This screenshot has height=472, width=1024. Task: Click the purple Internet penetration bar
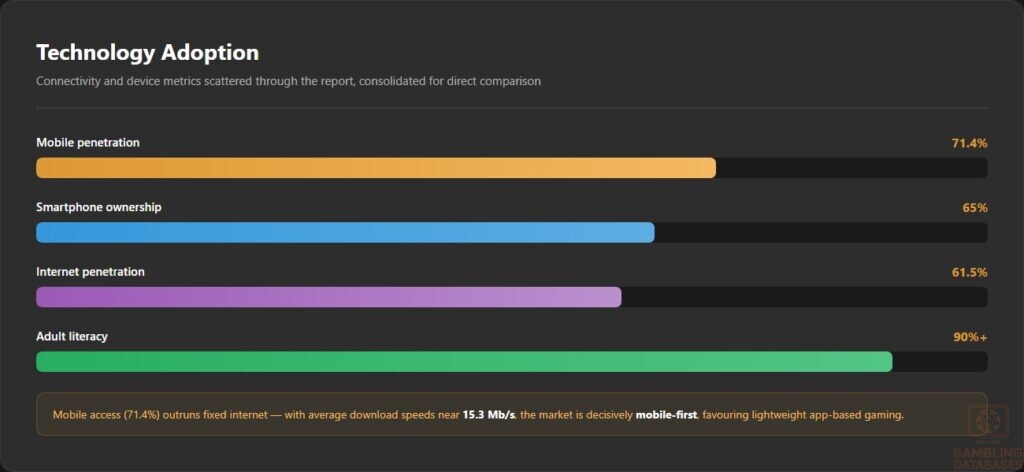click(328, 297)
